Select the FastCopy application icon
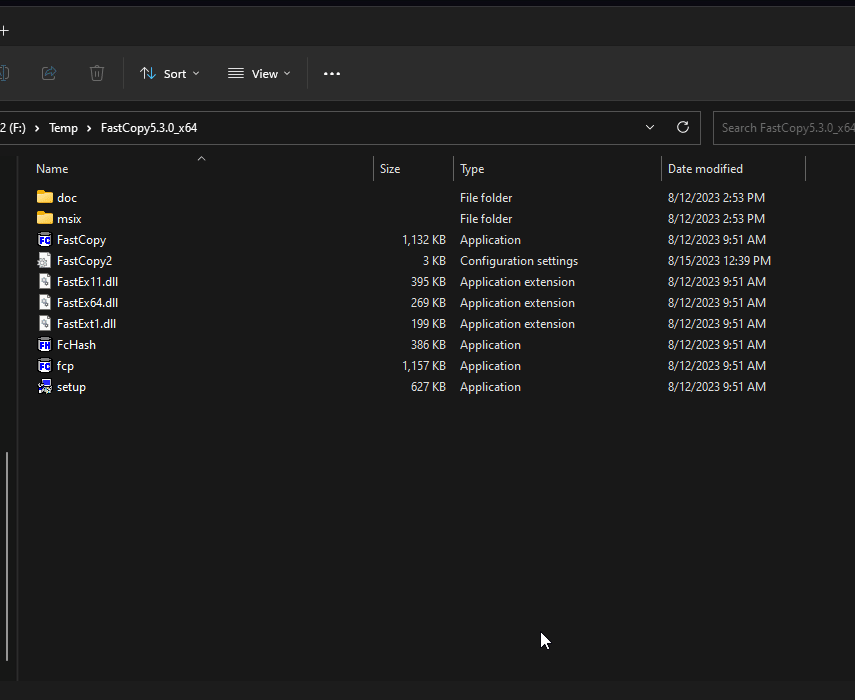Image resolution: width=855 pixels, height=700 pixels. (x=45, y=239)
